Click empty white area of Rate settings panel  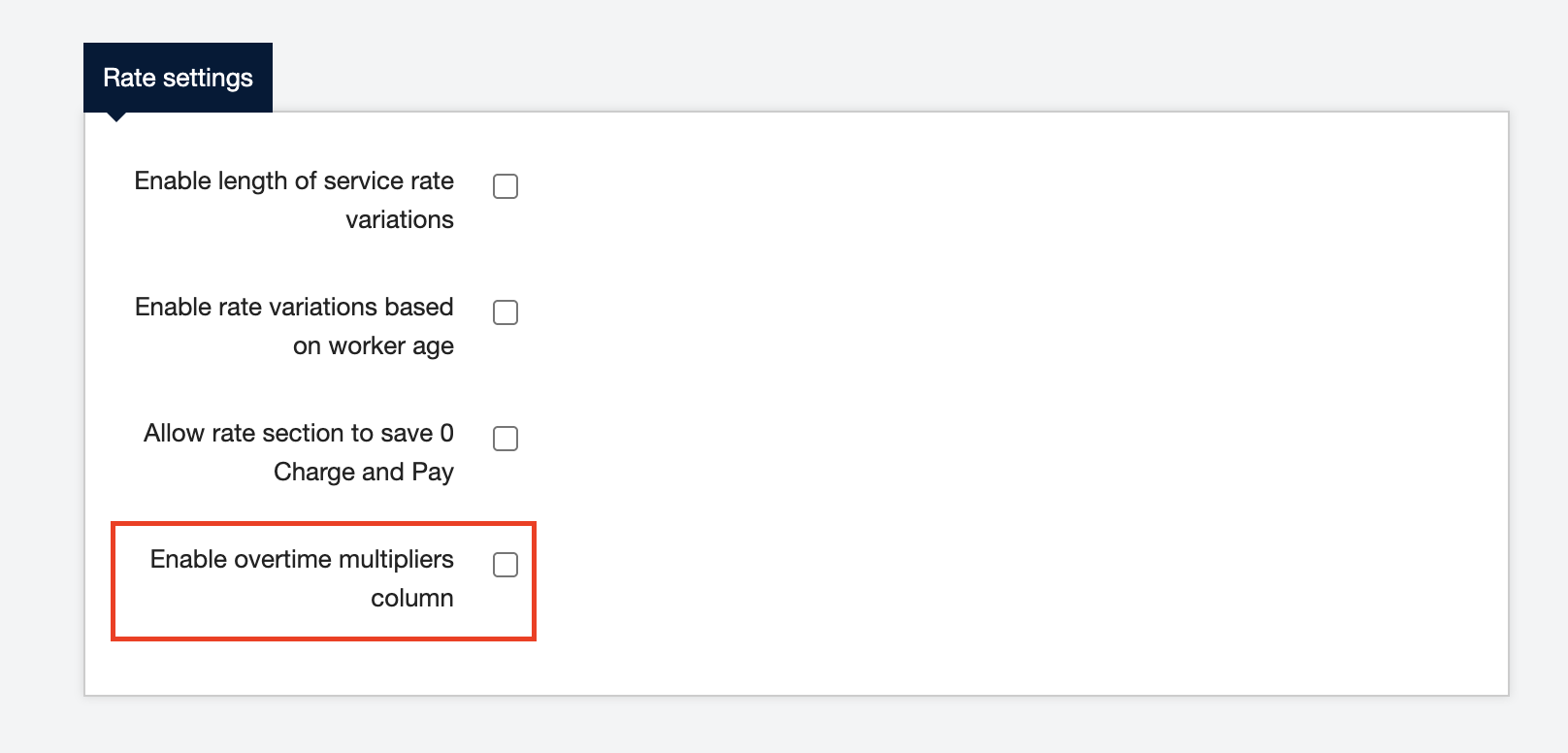[970, 388]
